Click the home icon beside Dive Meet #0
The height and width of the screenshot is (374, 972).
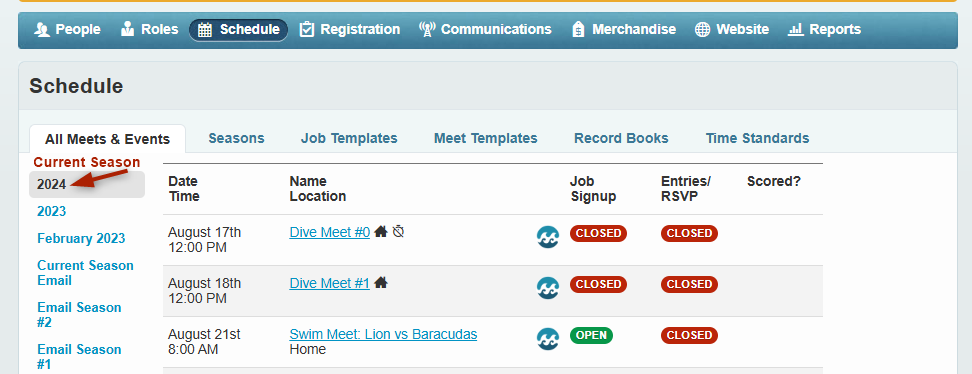pos(381,231)
